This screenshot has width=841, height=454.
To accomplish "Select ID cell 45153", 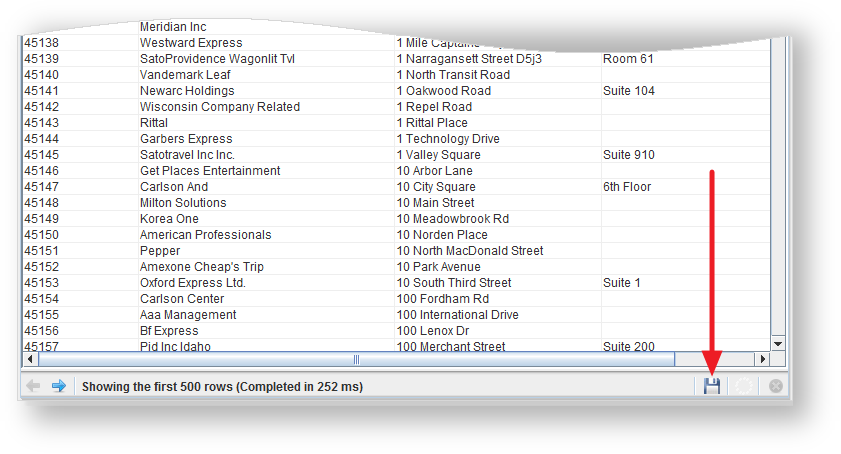I will pos(80,283).
